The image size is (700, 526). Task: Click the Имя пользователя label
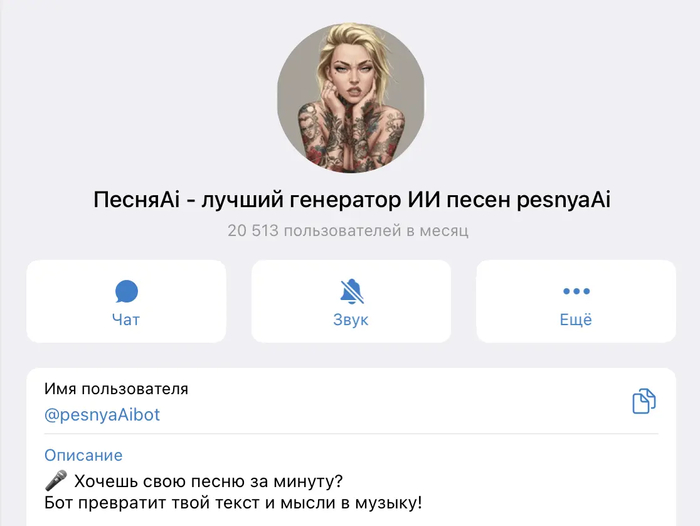pyautogui.click(x=116, y=389)
